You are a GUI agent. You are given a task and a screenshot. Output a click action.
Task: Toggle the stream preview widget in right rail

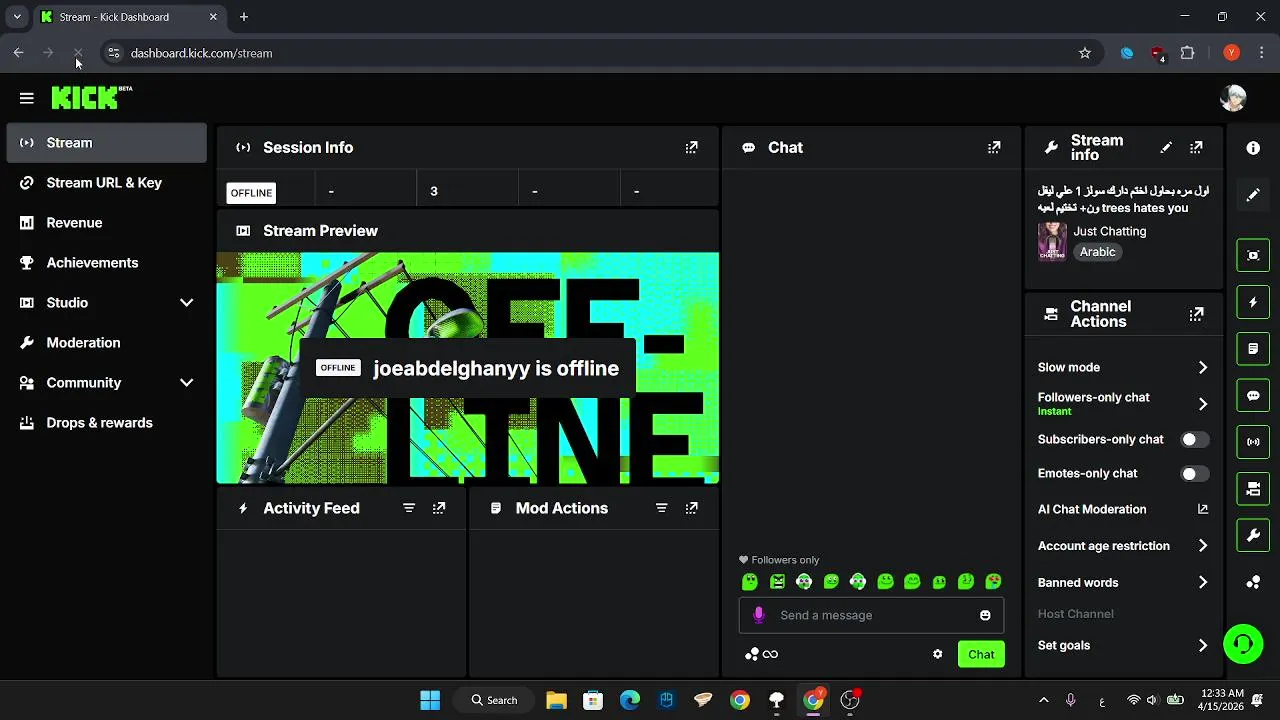(x=1253, y=255)
